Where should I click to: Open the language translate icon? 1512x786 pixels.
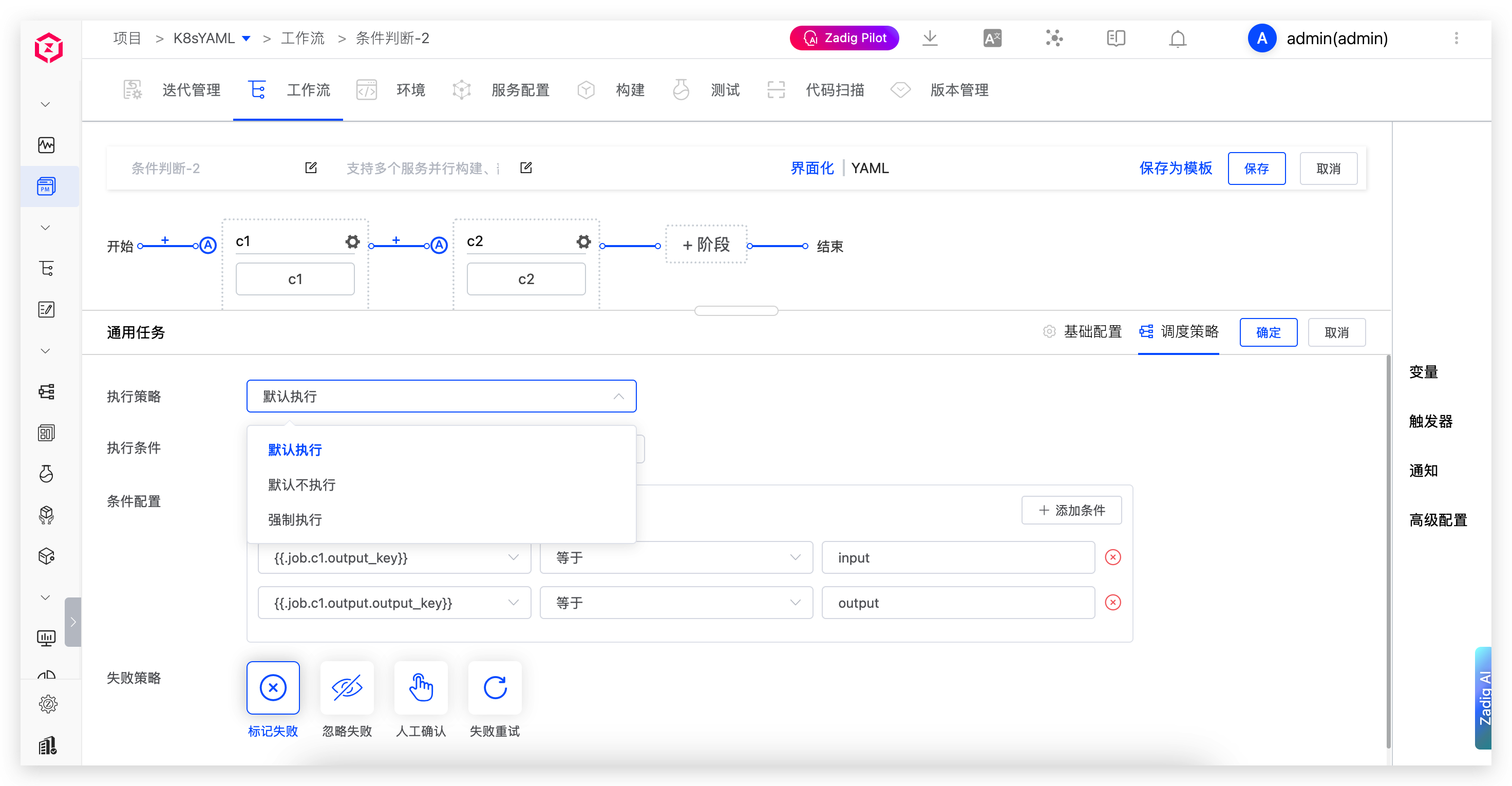tap(992, 39)
